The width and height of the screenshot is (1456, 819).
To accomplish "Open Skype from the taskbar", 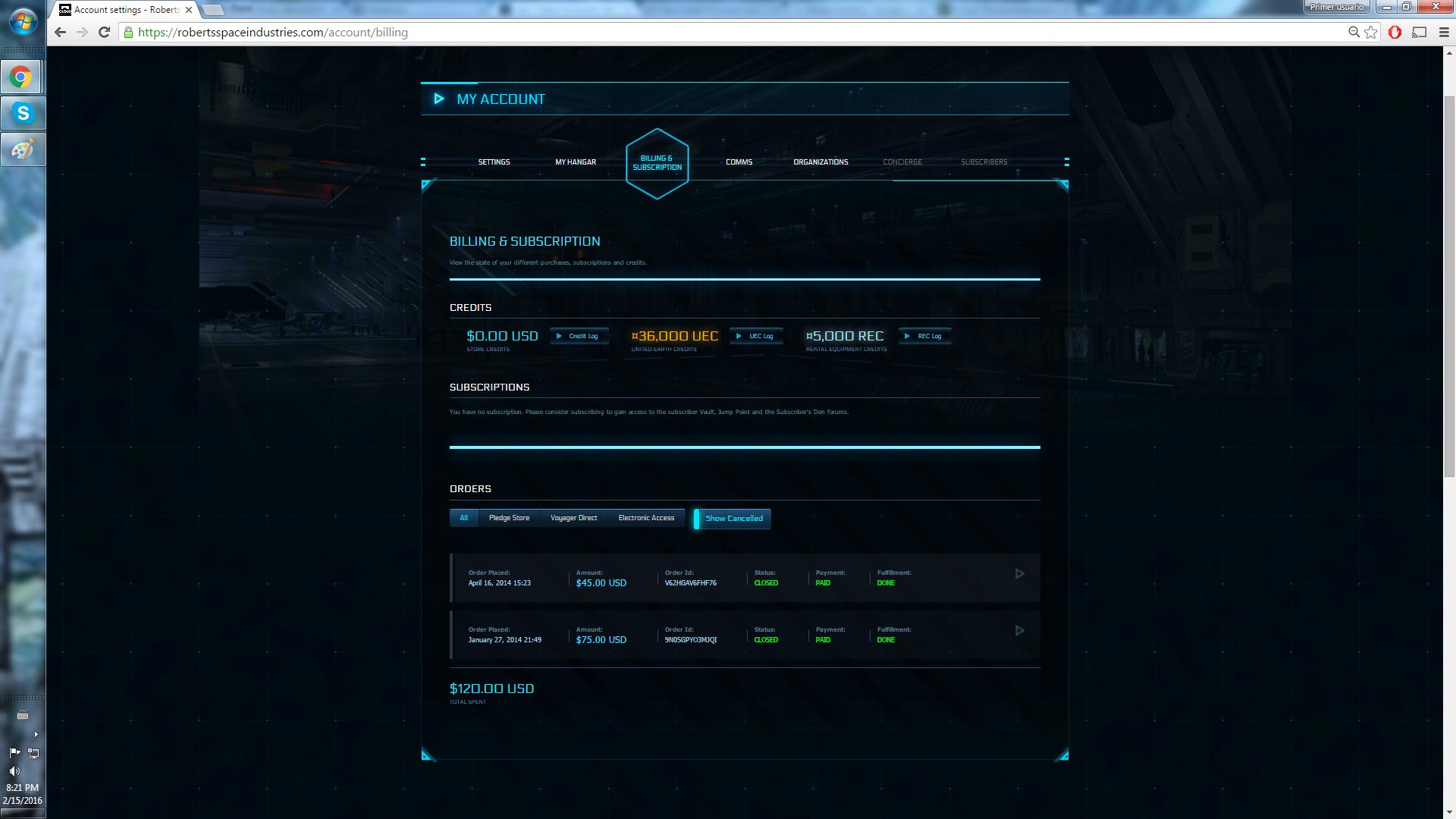I will (23, 113).
